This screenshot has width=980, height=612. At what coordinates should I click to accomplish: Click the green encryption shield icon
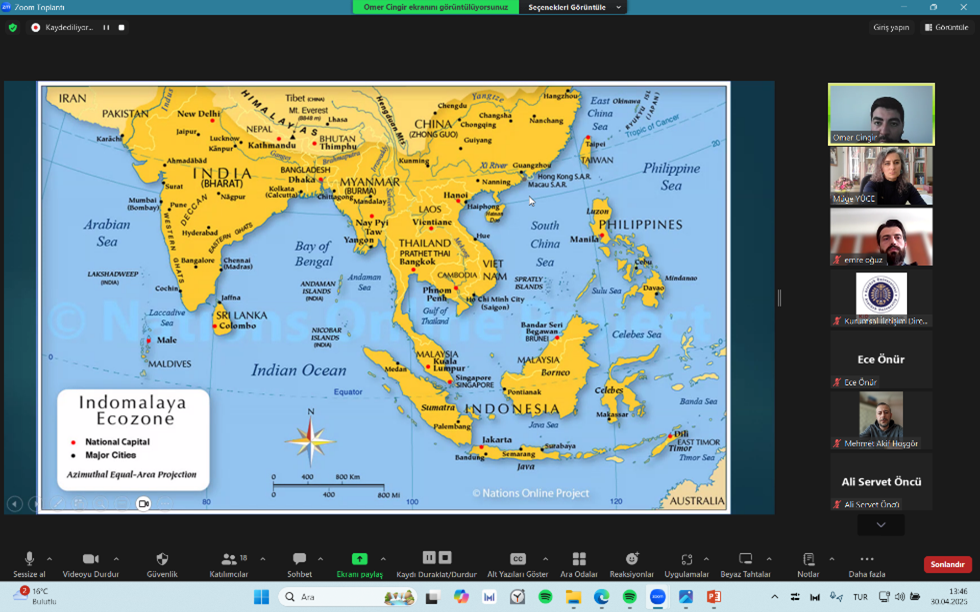[x=12, y=28]
